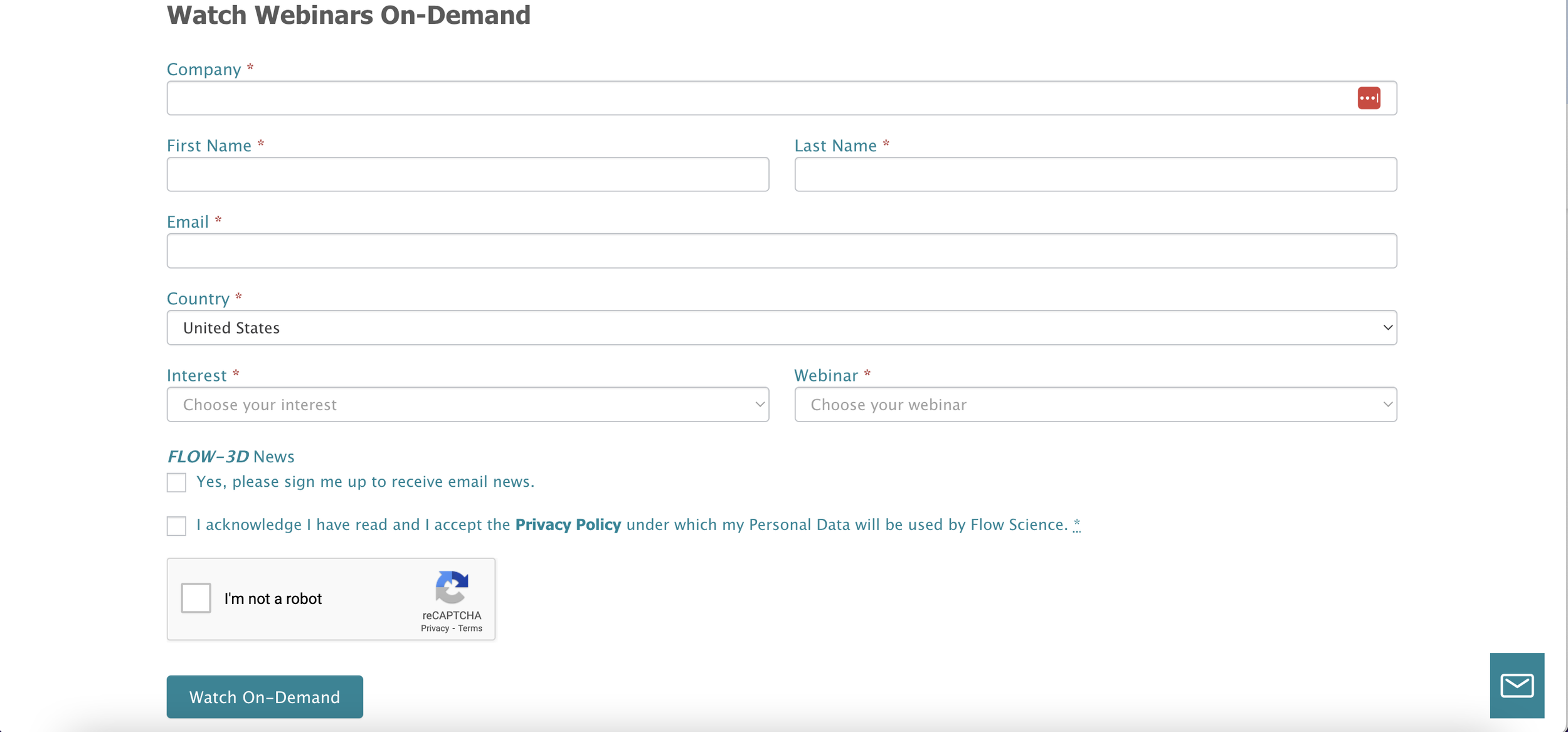
Task: Check the email news sign-up checkbox
Action: [x=176, y=482]
